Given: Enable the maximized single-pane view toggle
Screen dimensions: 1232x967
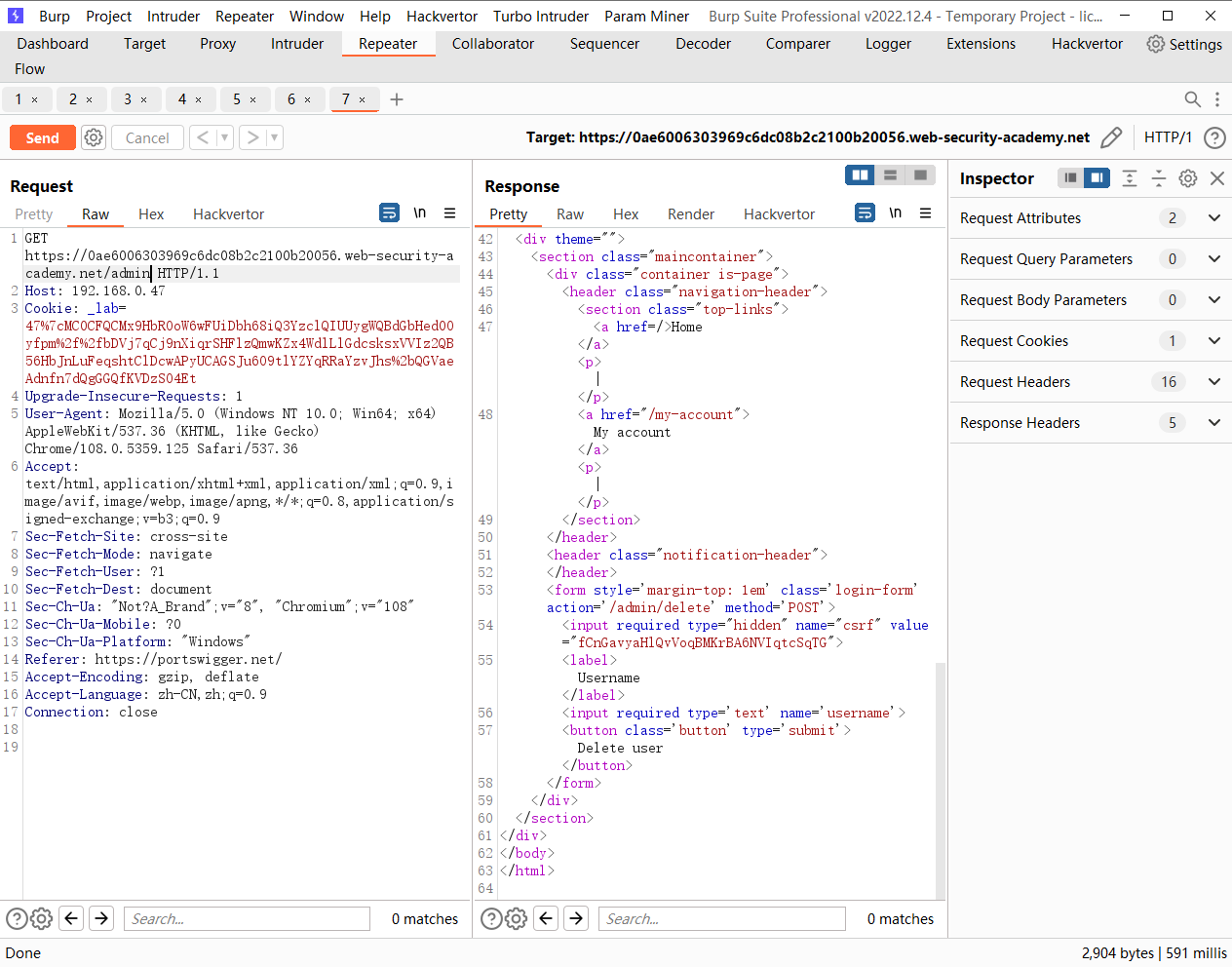Looking at the screenshot, I should 920,174.
